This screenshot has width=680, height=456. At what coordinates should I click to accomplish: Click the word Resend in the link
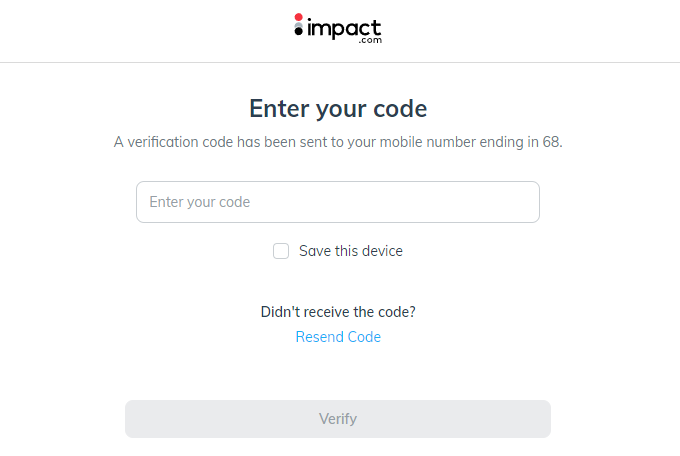[x=320, y=337]
